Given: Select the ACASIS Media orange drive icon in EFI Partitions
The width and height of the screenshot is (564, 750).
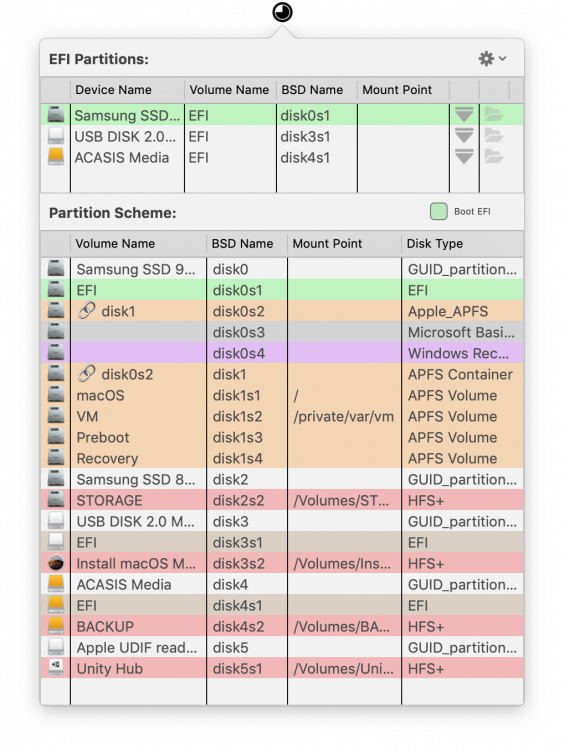Looking at the screenshot, I should (56, 157).
